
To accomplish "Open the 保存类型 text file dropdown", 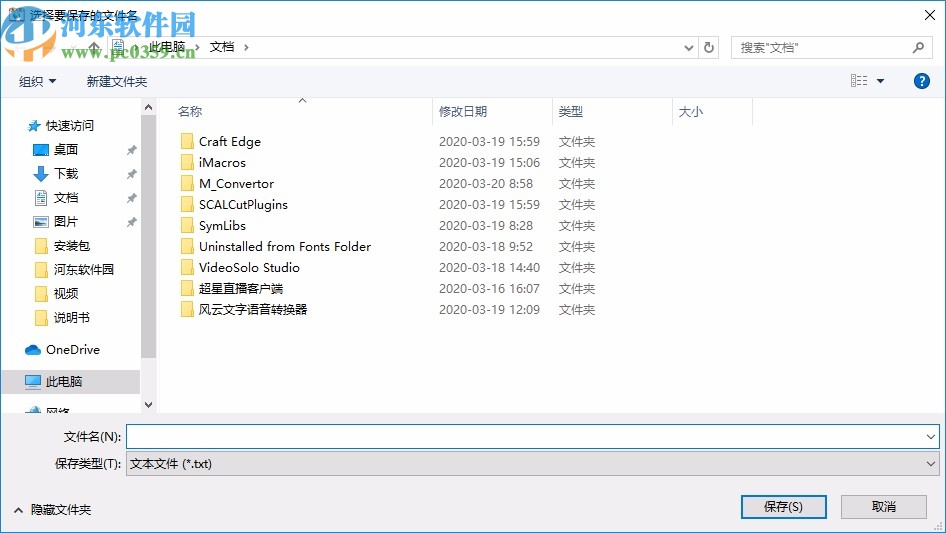I will [532, 464].
